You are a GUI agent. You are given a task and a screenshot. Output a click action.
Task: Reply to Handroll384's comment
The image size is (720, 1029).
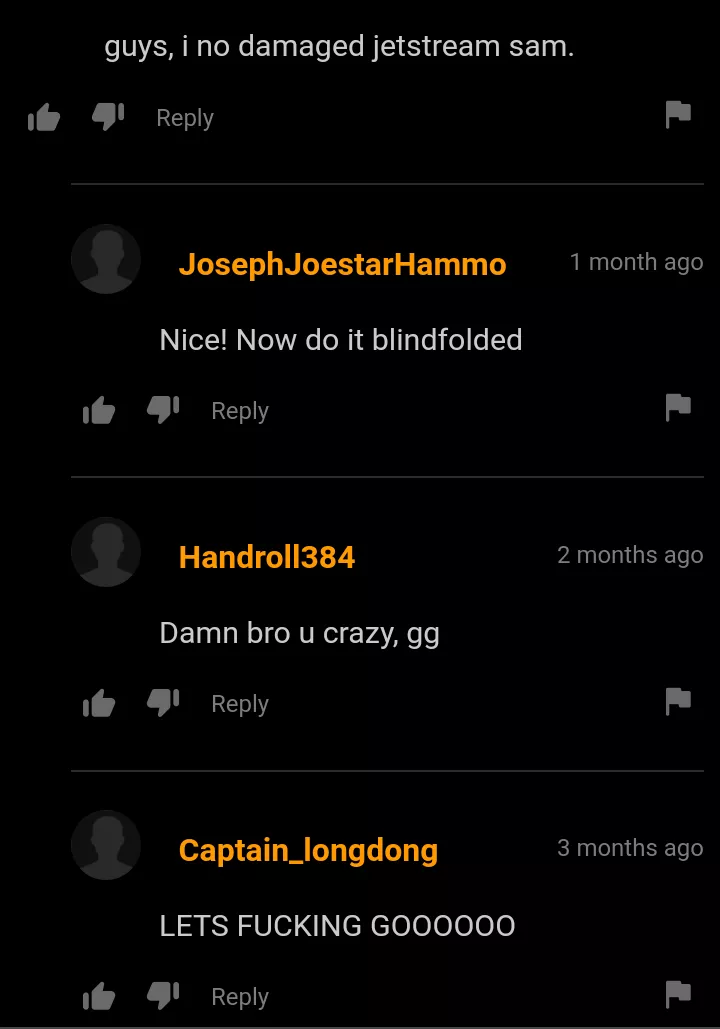(x=240, y=704)
